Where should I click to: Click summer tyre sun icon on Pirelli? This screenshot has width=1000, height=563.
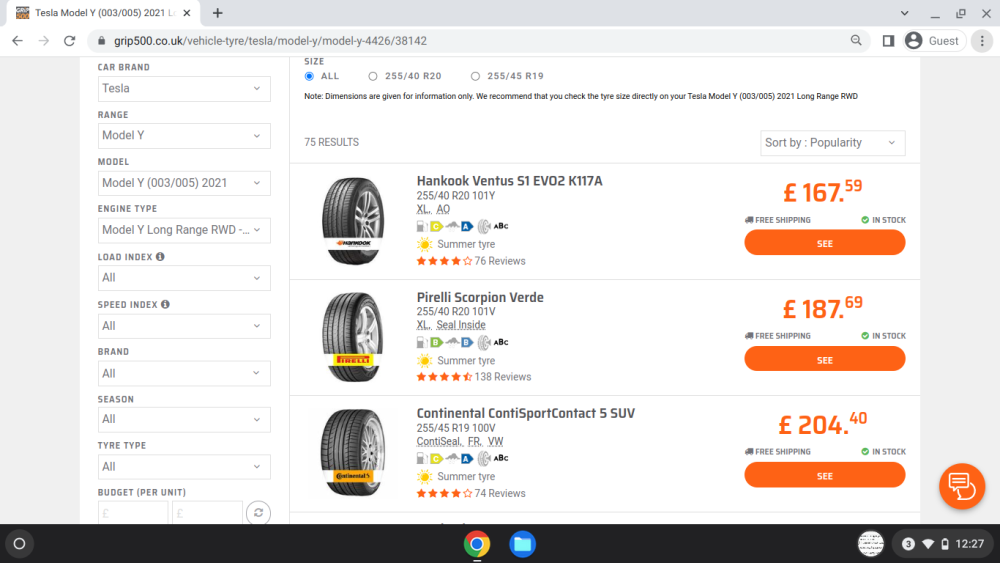[424, 361]
